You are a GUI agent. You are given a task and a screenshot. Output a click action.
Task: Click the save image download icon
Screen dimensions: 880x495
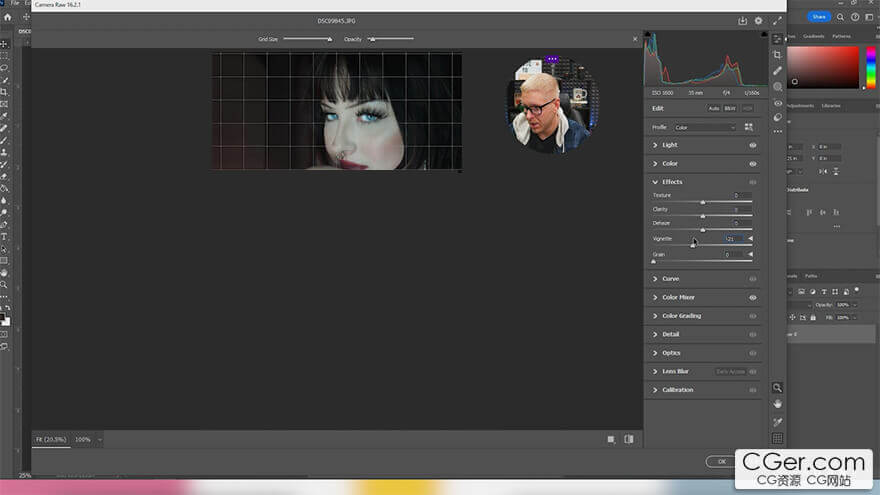743,20
